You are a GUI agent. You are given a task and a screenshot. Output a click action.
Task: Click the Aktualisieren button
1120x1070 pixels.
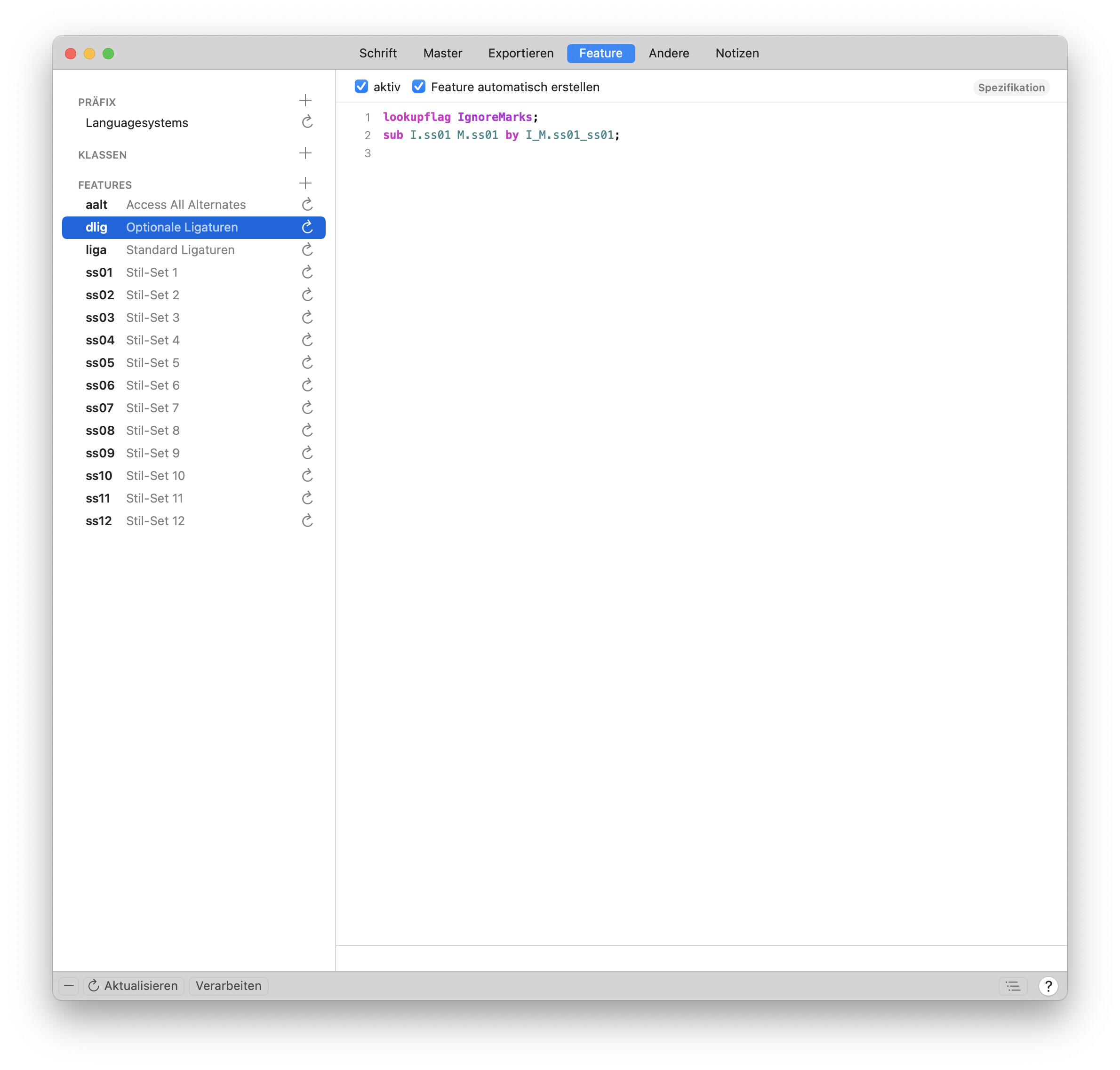(x=134, y=986)
